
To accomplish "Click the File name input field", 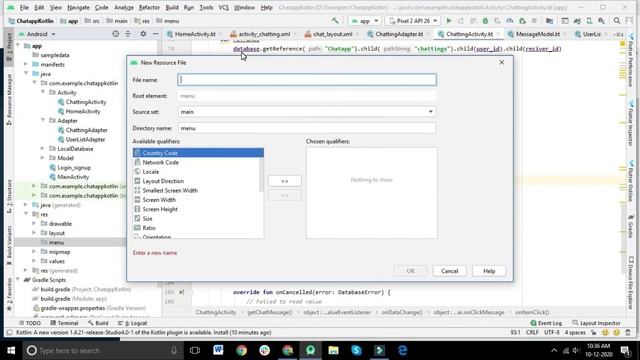I will 307,80.
